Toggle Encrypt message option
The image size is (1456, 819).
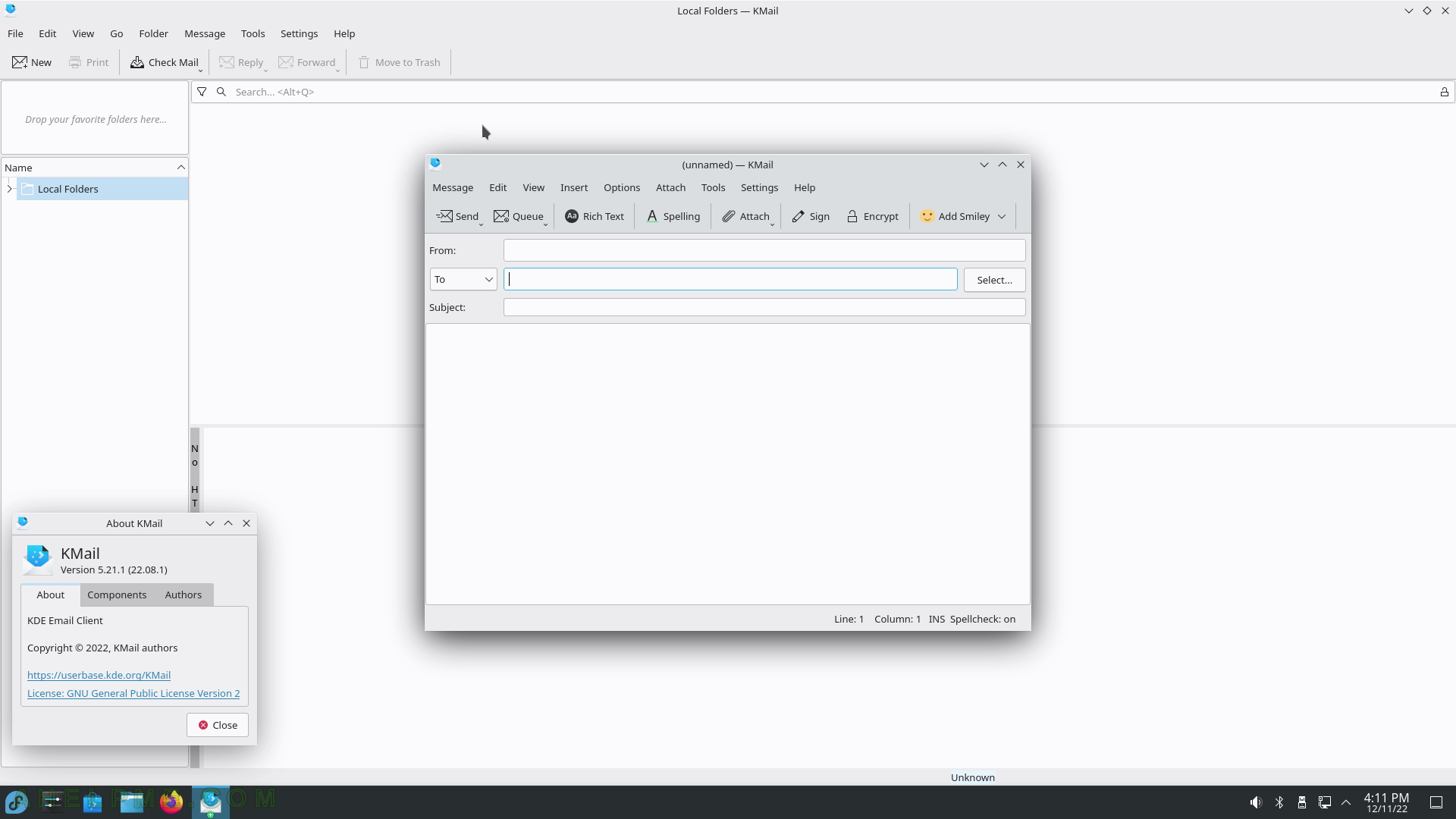(873, 216)
